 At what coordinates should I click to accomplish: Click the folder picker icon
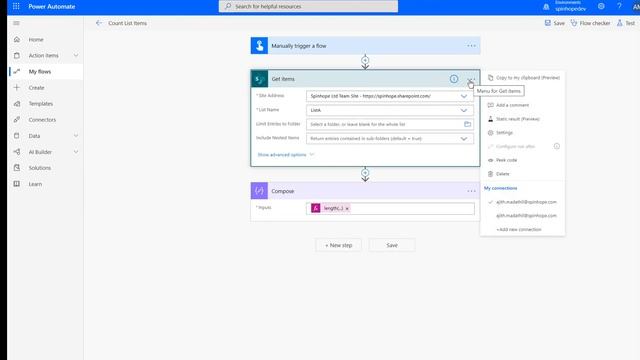(467, 124)
